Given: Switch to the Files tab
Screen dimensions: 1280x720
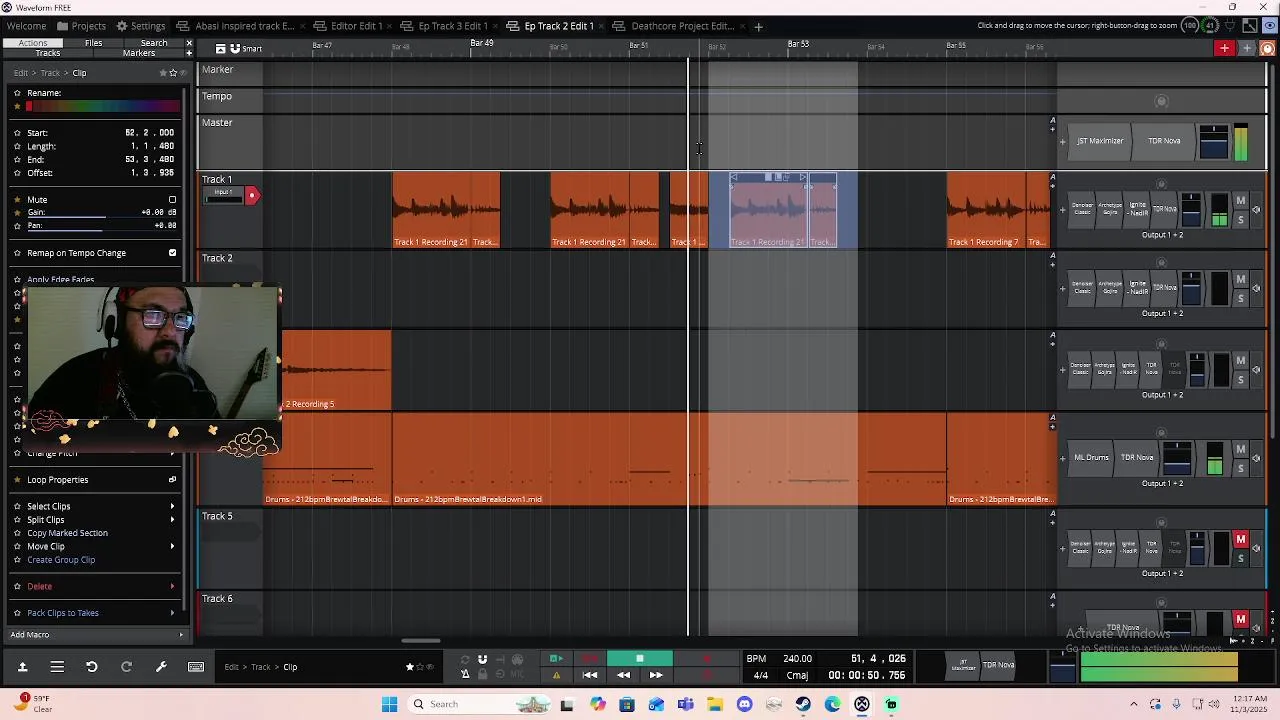Looking at the screenshot, I should 93,43.
